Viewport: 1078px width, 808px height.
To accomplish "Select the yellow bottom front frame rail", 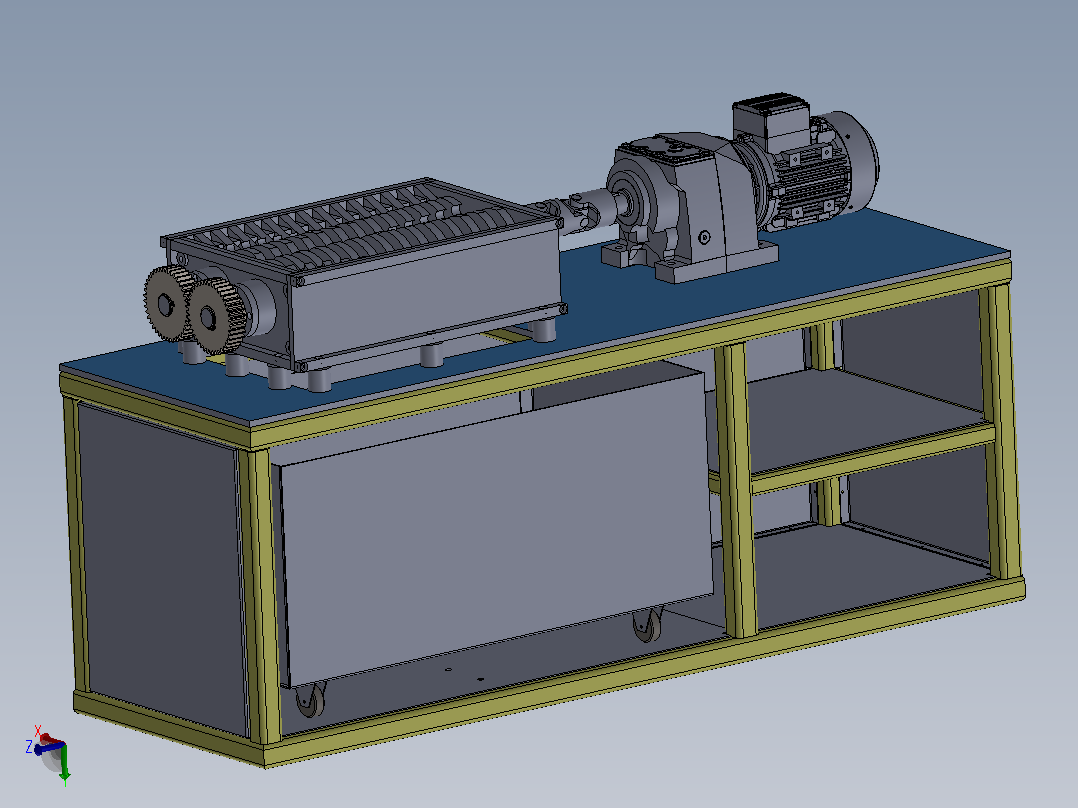I will (x=643, y=673).
